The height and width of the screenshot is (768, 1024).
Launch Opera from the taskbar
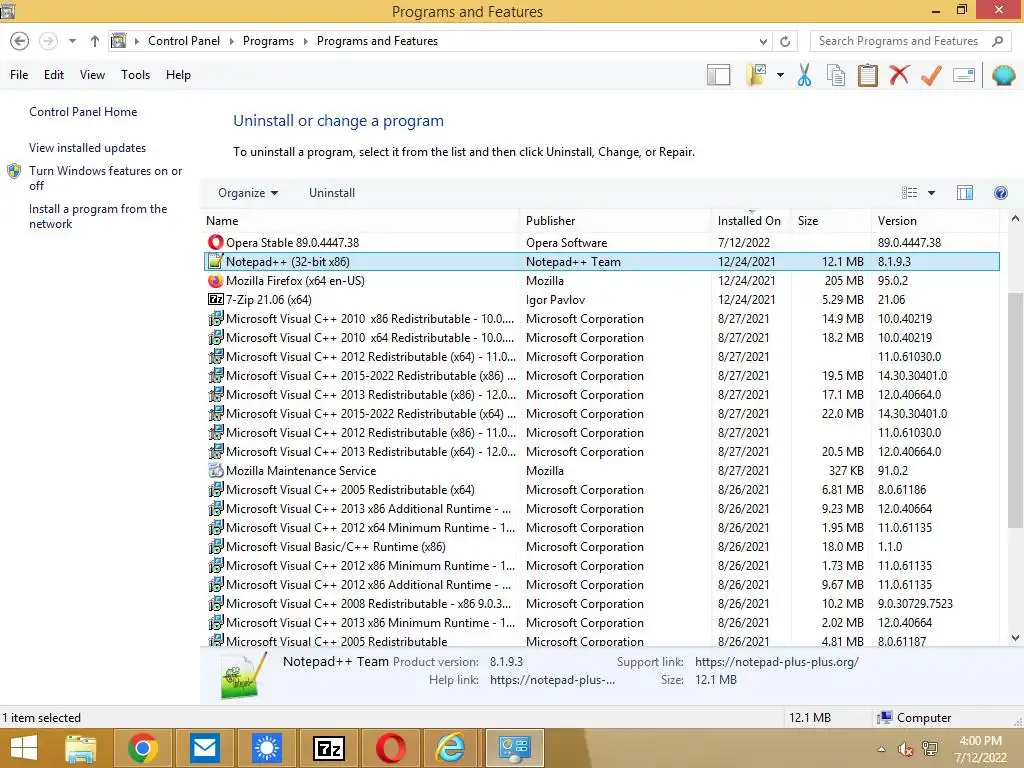[x=391, y=748]
